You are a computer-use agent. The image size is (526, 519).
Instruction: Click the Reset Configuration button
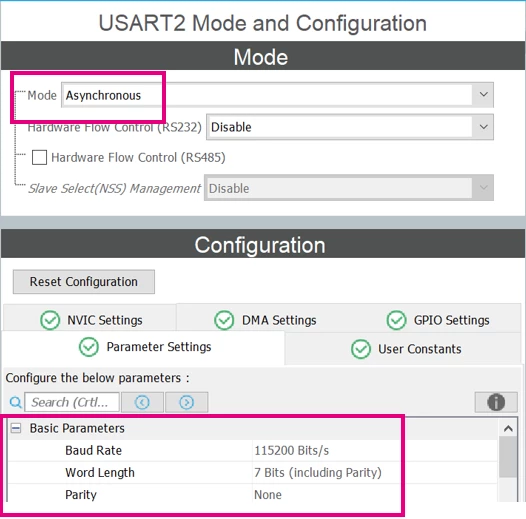point(84,282)
